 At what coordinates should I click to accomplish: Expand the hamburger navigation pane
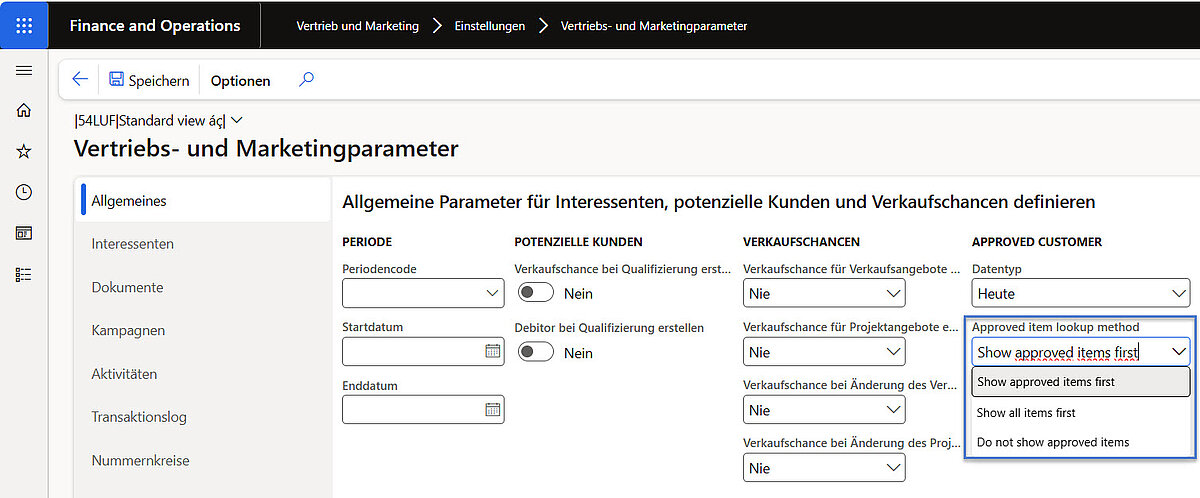(24, 71)
